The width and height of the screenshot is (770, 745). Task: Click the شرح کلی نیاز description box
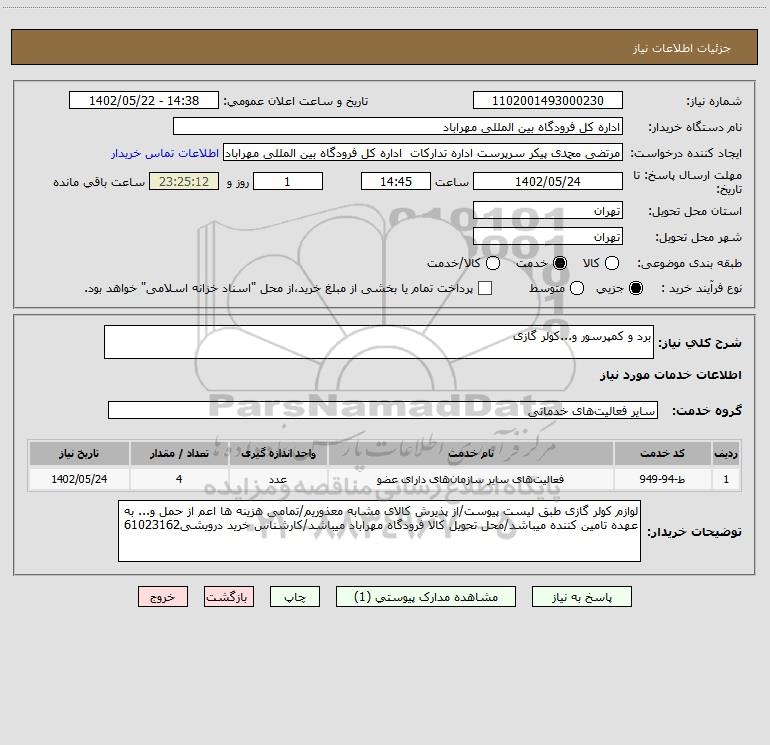coord(379,342)
